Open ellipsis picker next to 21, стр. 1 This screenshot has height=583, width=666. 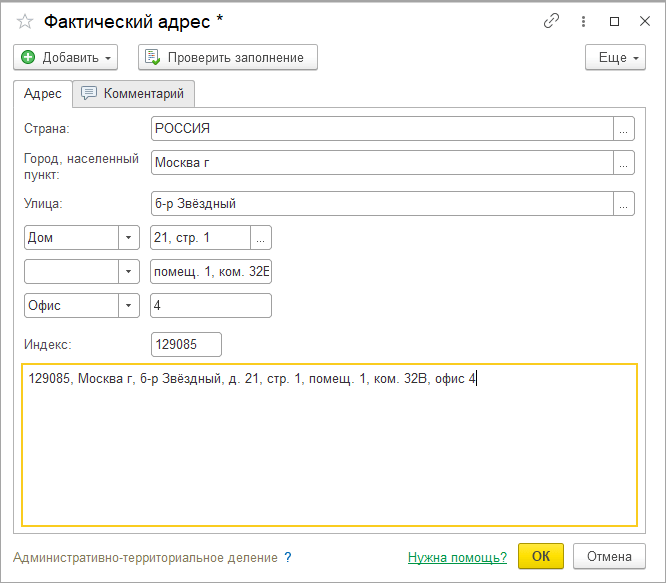261,237
